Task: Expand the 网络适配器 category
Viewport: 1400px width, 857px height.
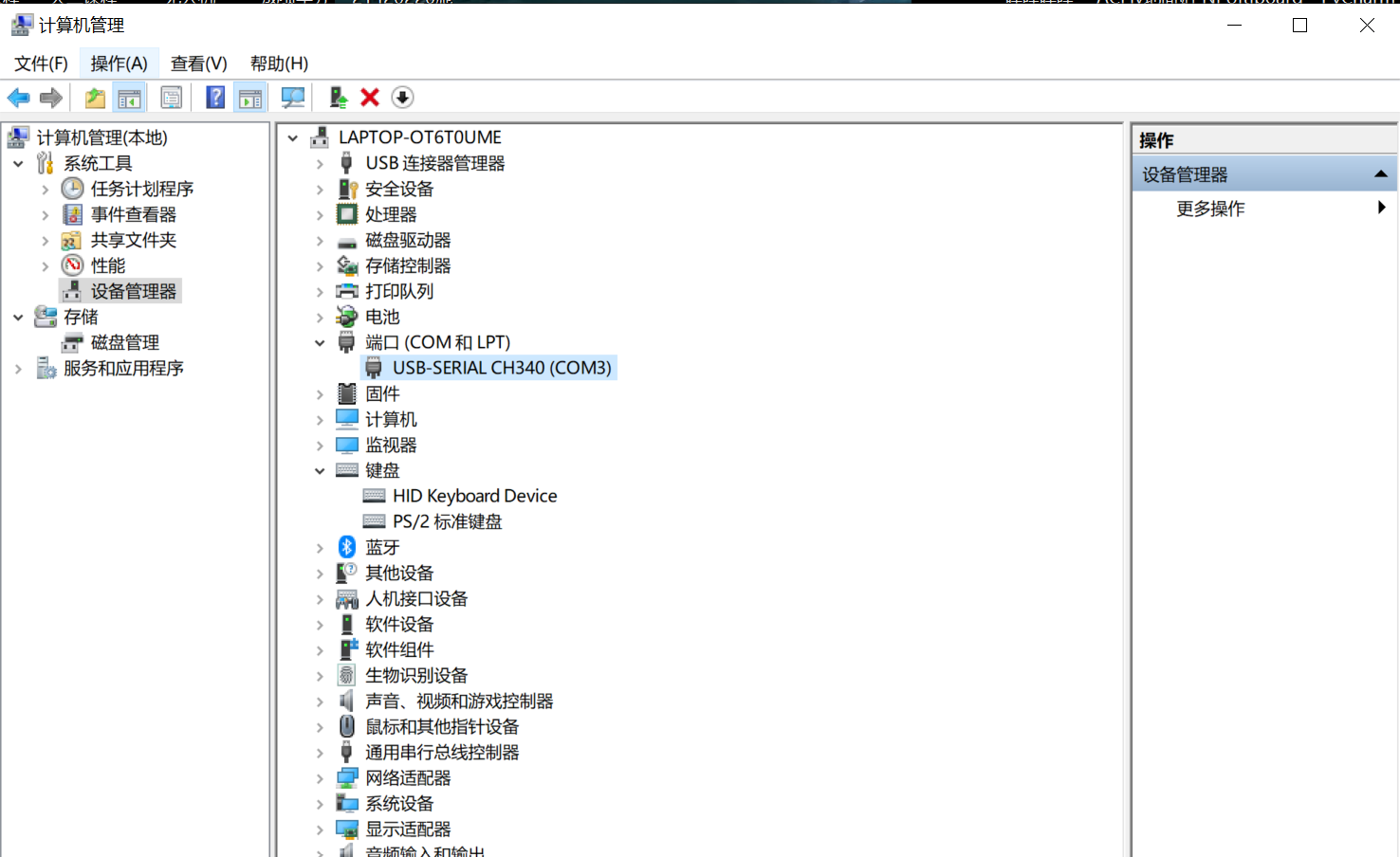Action: 320,778
